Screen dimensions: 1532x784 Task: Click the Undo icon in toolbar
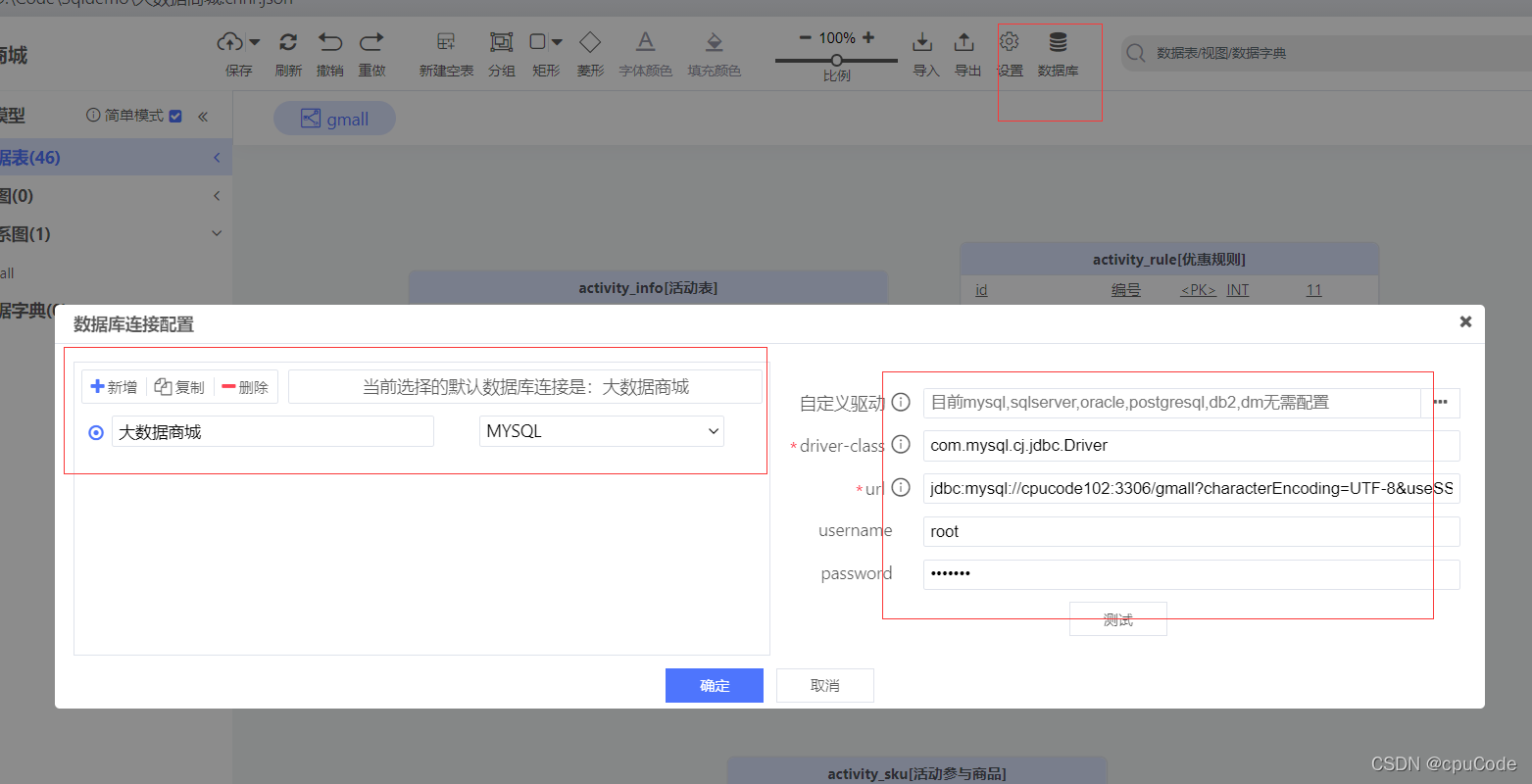click(x=330, y=42)
